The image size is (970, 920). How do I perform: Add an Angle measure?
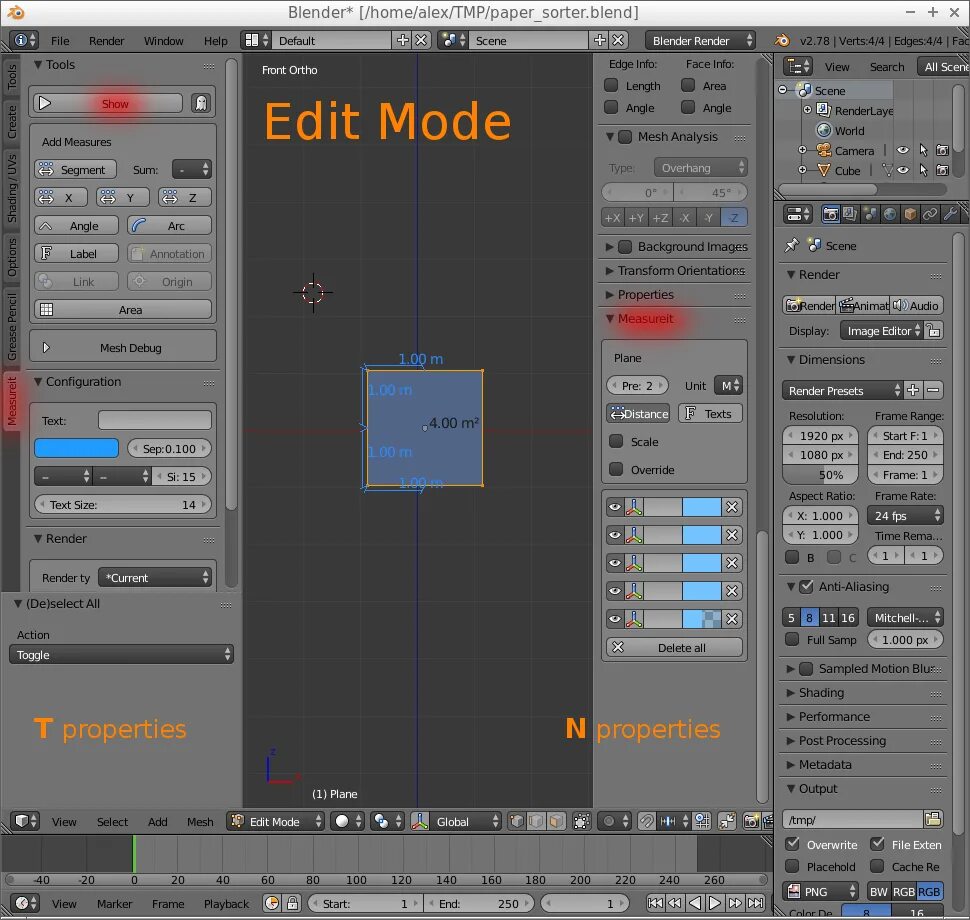point(76,226)
